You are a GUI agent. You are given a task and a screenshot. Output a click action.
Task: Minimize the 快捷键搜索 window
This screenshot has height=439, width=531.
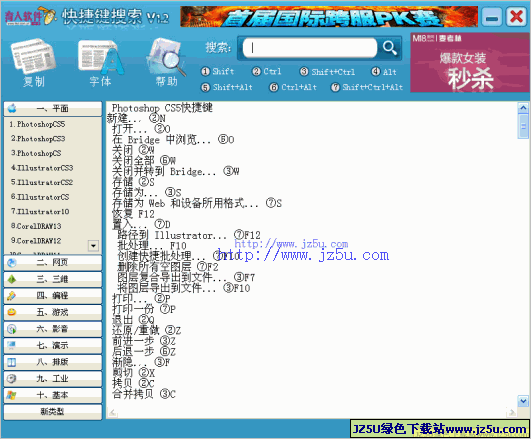pos(492,17)
